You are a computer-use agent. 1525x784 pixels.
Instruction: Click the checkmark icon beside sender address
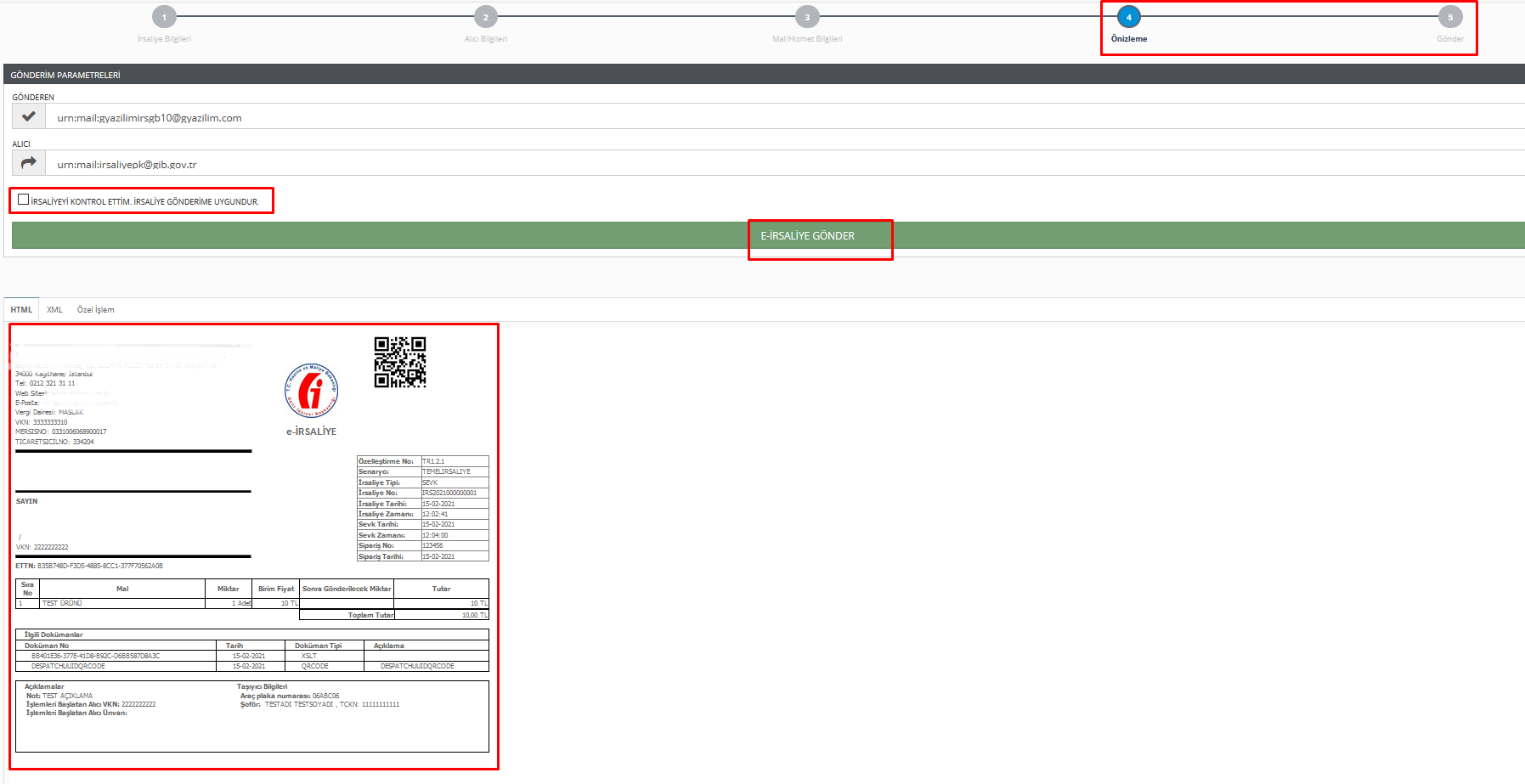click(29, 117)
